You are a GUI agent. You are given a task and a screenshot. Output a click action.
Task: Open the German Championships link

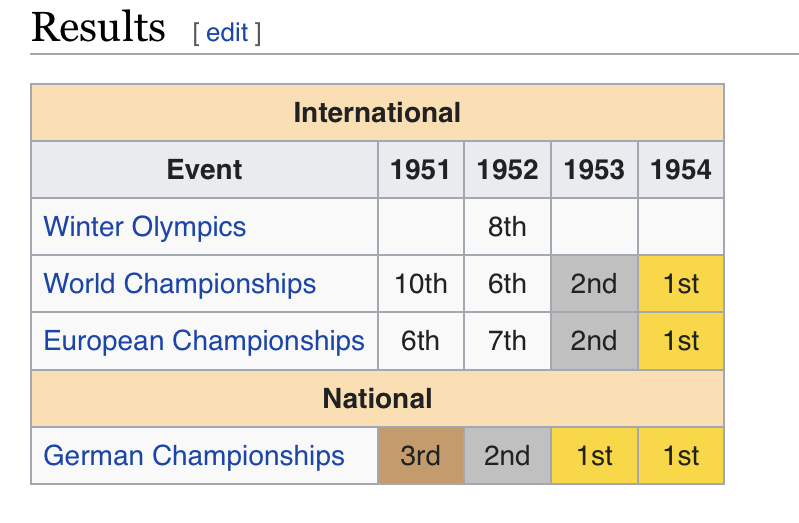(x=194, y=455)
